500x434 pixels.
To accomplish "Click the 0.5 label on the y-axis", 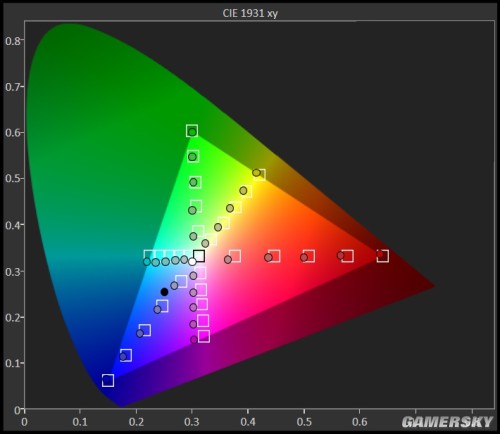I will [13, 179].
